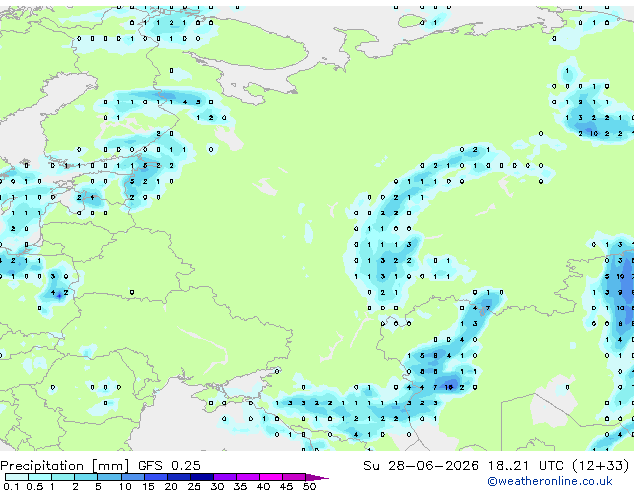
Task: Click the 0.5–1 mm legend color swatch
Action: (40, 477)
